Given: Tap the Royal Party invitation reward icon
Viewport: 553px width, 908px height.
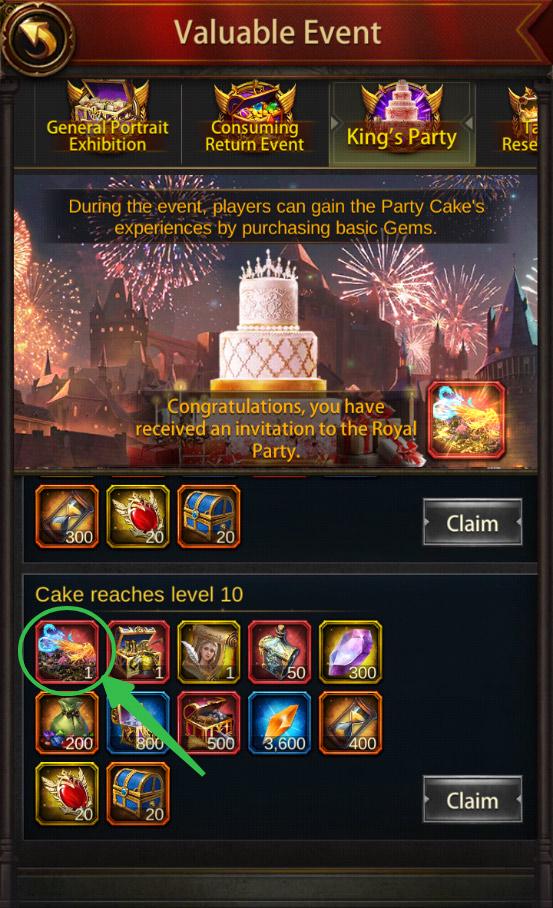Looking at the screenshot, I should tap(466, 420).
